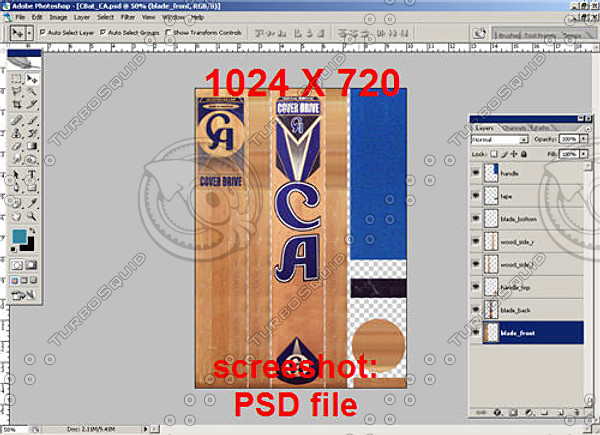
Task: Create a new layer with Layers panel icon
Action: [x=561, y=412]
